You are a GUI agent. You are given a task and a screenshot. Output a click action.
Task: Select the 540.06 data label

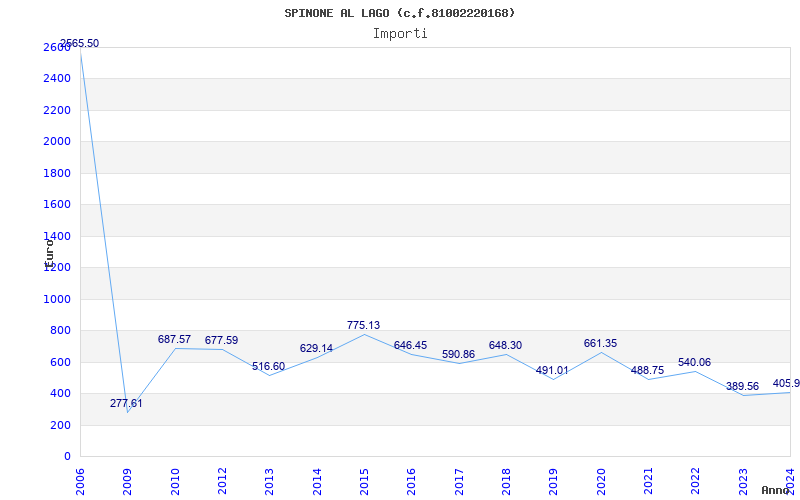694,362
